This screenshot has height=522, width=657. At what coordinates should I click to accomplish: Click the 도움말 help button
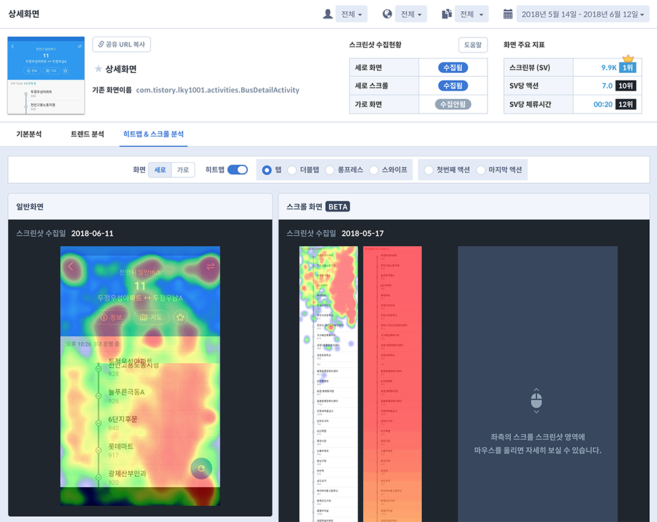pyautogui.click(x=472, y=45)
